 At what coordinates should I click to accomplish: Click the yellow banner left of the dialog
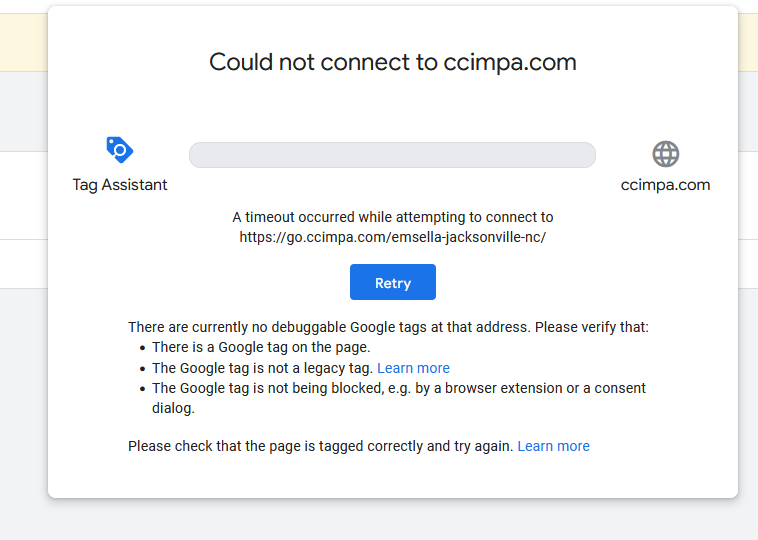(24, 43)
